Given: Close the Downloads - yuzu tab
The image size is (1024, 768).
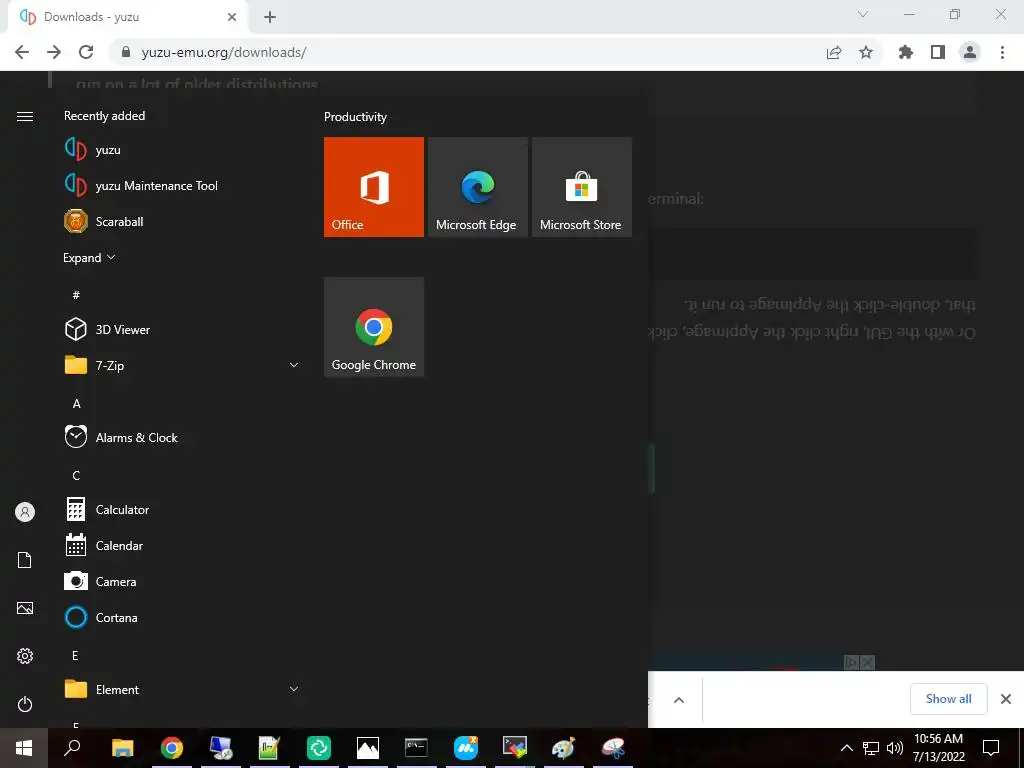Looking at the screenshot, I should (x=232, y=17).
